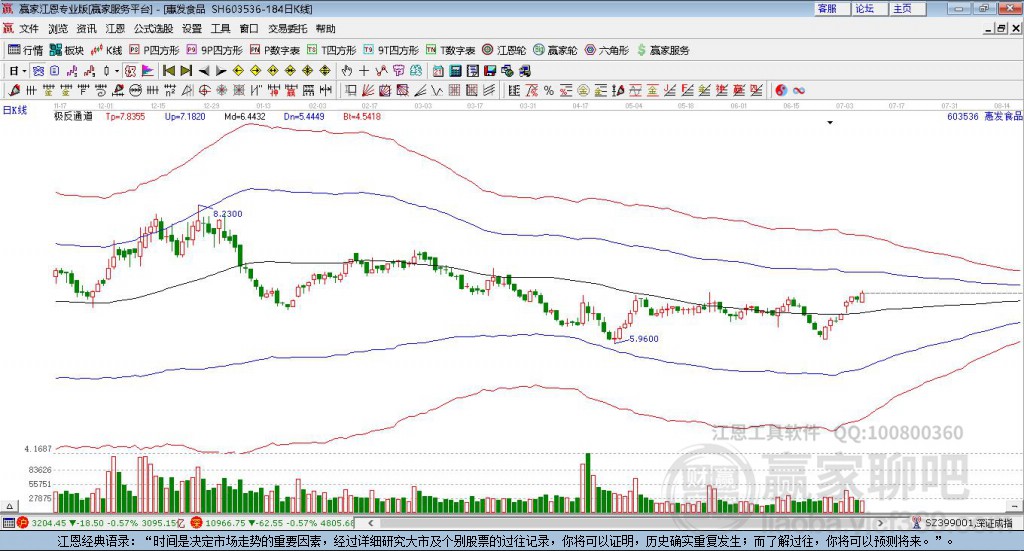Click the 沪 Shanghai index badge
This screenshot has width=1024, height=551.
coord(23,523)
